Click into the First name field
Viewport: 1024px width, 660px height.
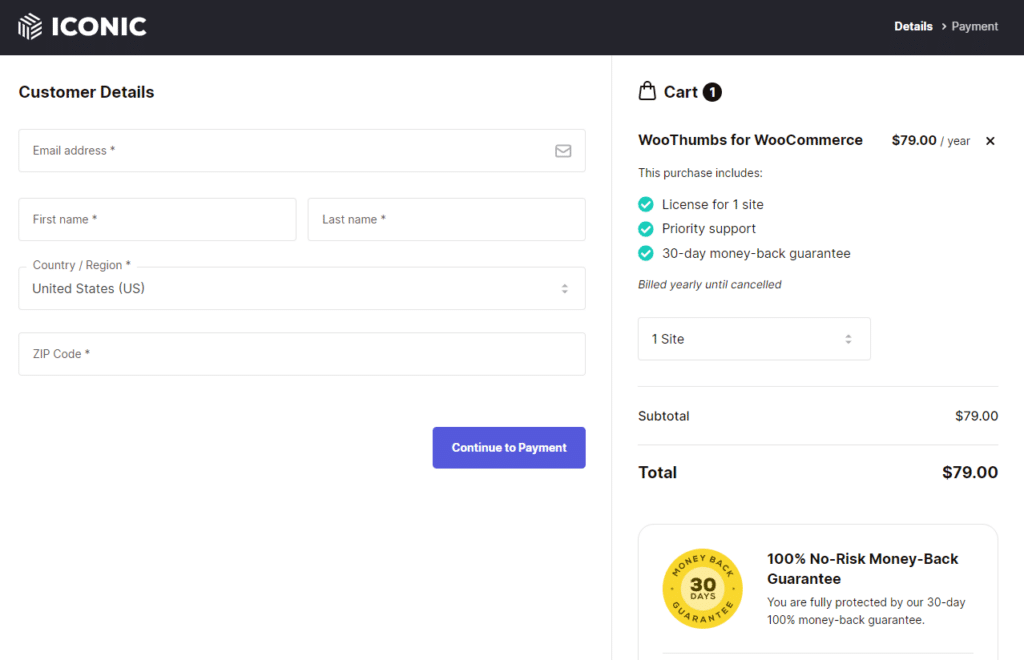coord(157,219)
